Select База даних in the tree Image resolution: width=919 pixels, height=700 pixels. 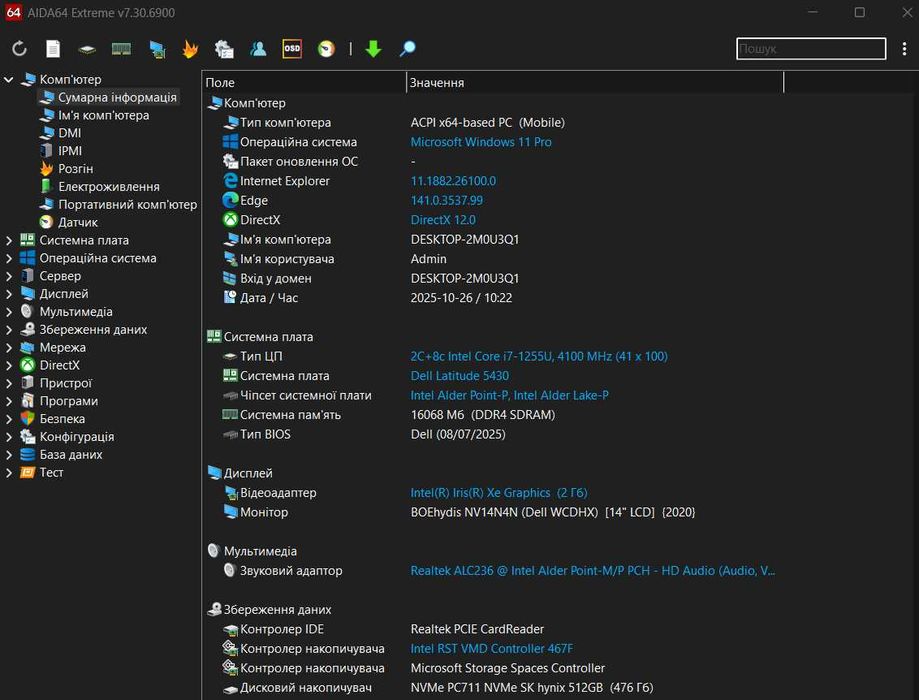pos(71,455)
